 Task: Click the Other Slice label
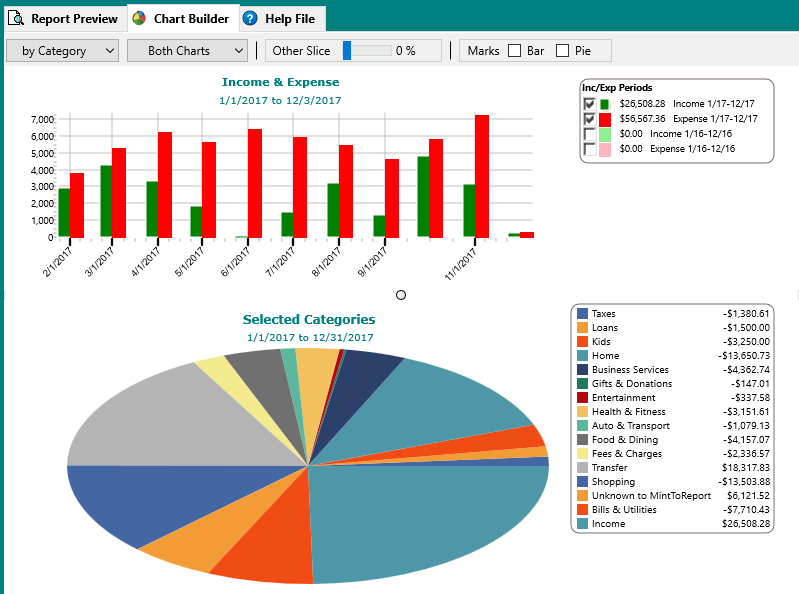tap(301, 51)
